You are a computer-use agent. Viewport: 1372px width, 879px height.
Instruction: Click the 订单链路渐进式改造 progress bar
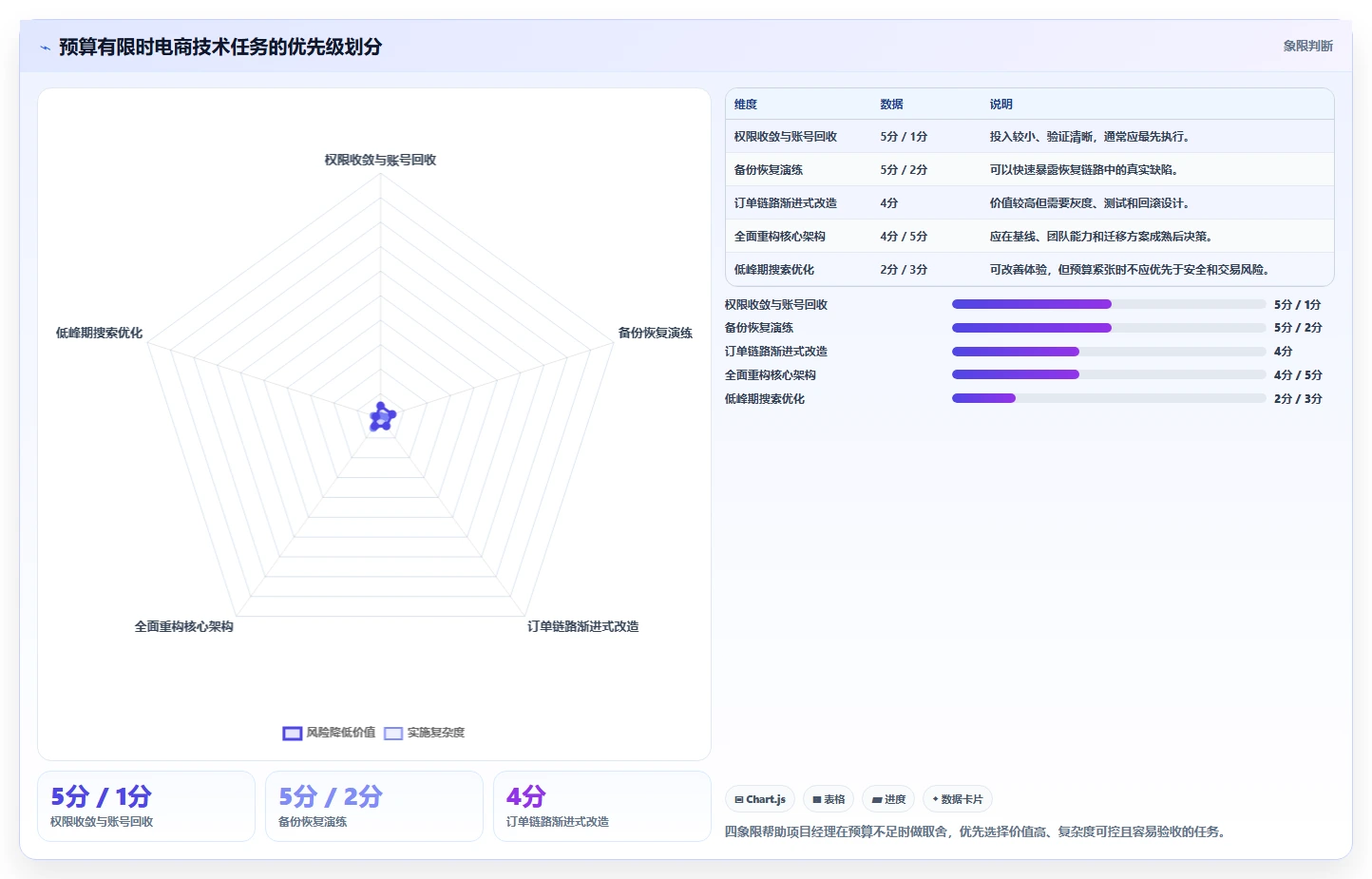(x=1109, y=352)
